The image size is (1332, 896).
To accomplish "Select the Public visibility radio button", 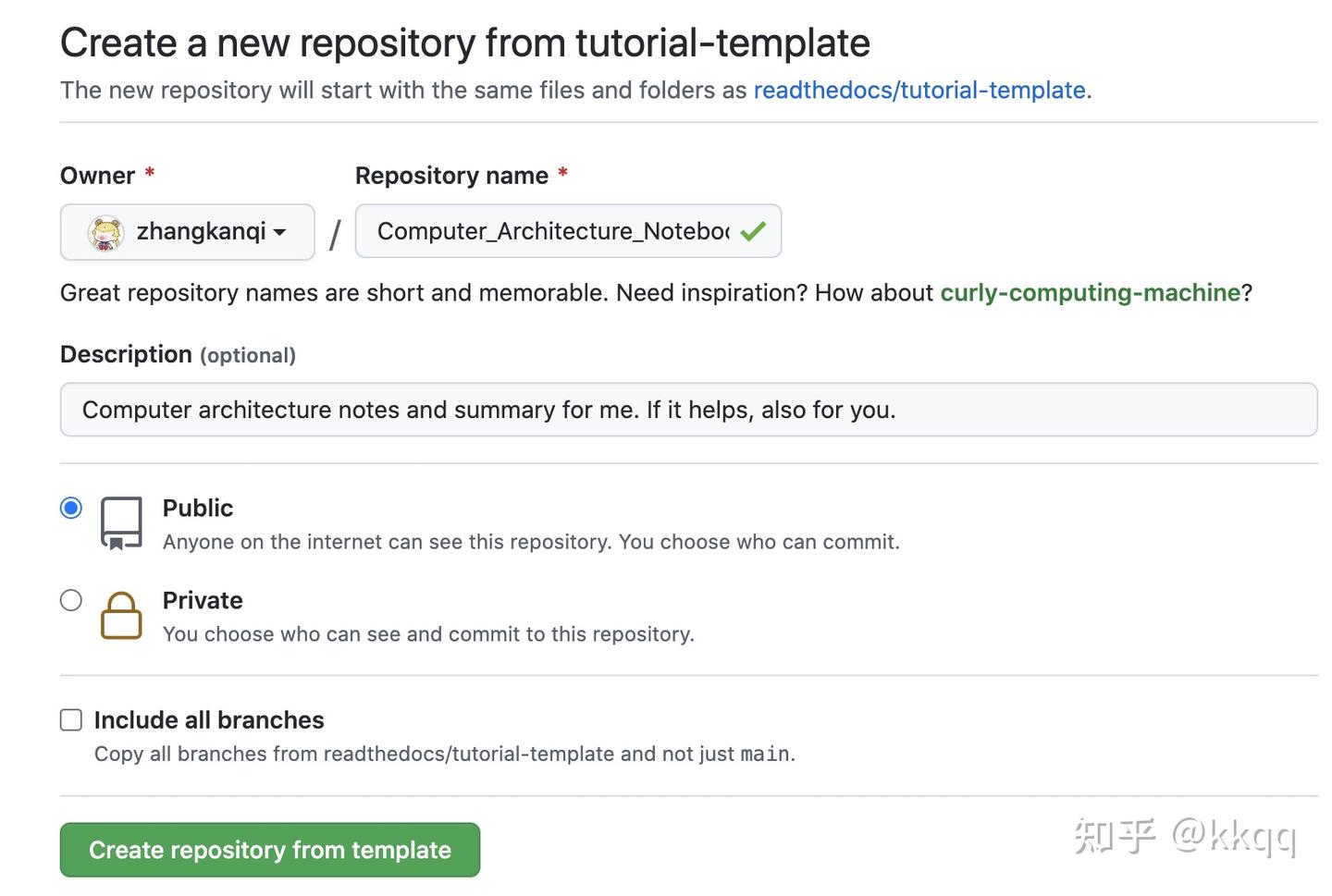I will 70,507.
